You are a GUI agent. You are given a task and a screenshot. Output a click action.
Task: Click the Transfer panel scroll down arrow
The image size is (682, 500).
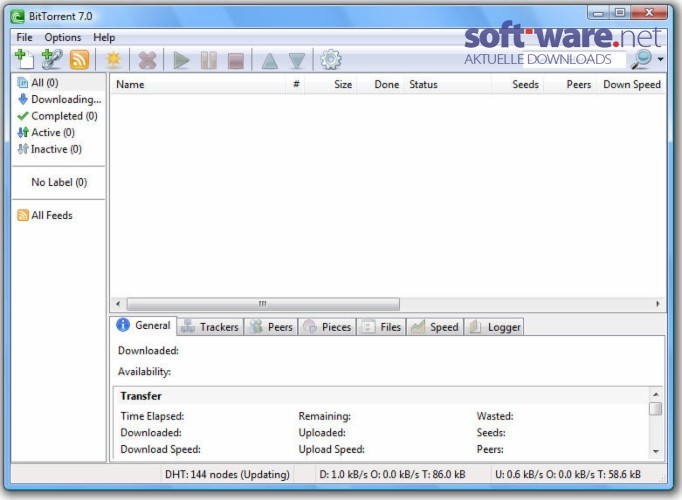coord(655,451)
